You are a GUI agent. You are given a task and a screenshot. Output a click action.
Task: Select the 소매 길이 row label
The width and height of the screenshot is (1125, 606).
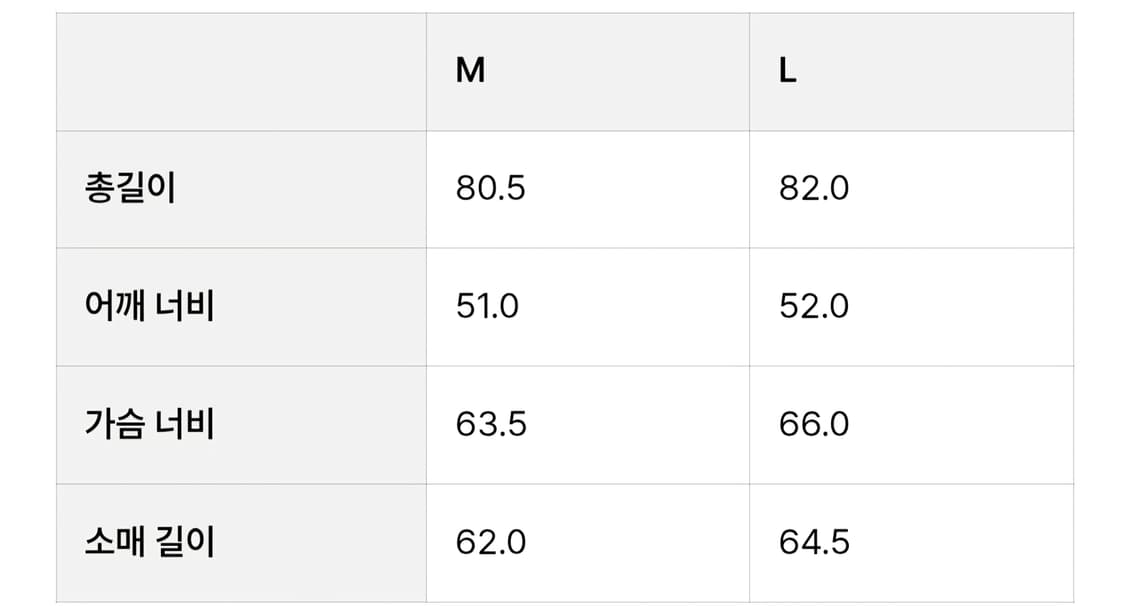click(x=150, y=542)
